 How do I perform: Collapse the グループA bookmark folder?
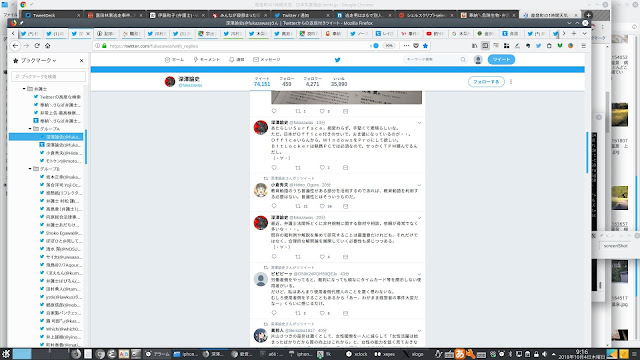[x=30, y=129]
